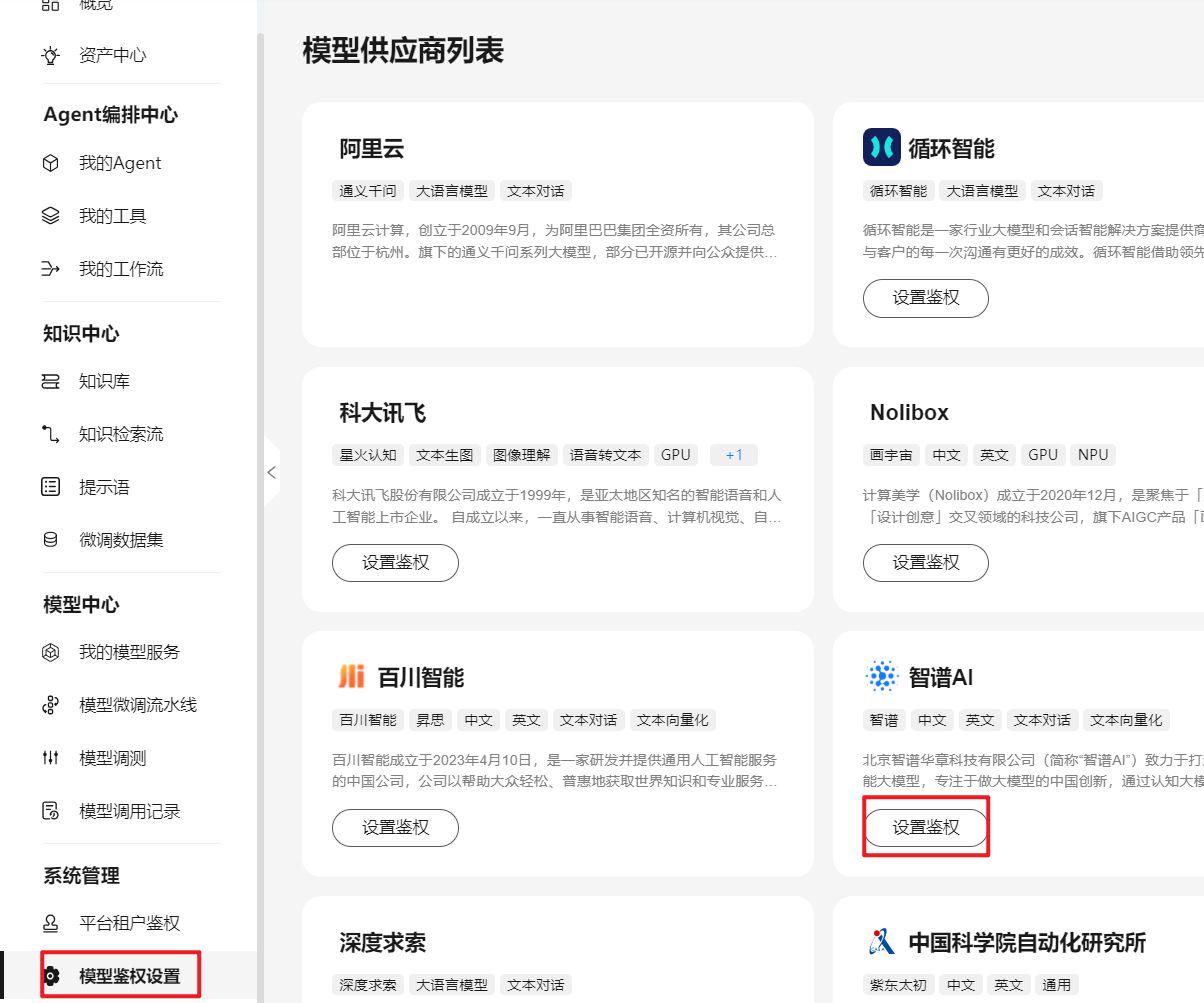Go to 我的工具 in sidebar
Viewport: 1204px width, 1003px height.
[x=112, y=216]
